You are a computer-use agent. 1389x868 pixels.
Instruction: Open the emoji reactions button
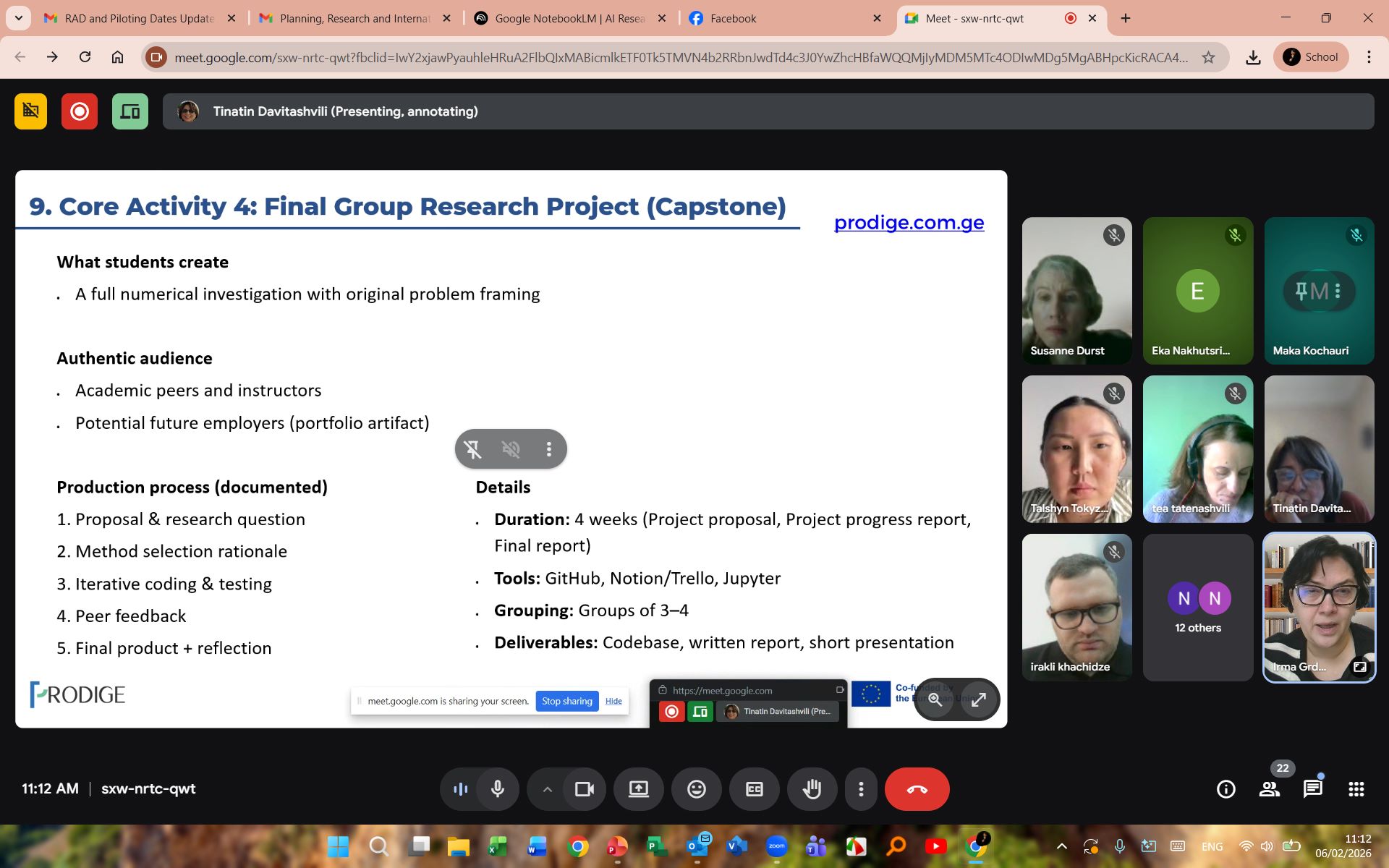(x=696, y=789)
